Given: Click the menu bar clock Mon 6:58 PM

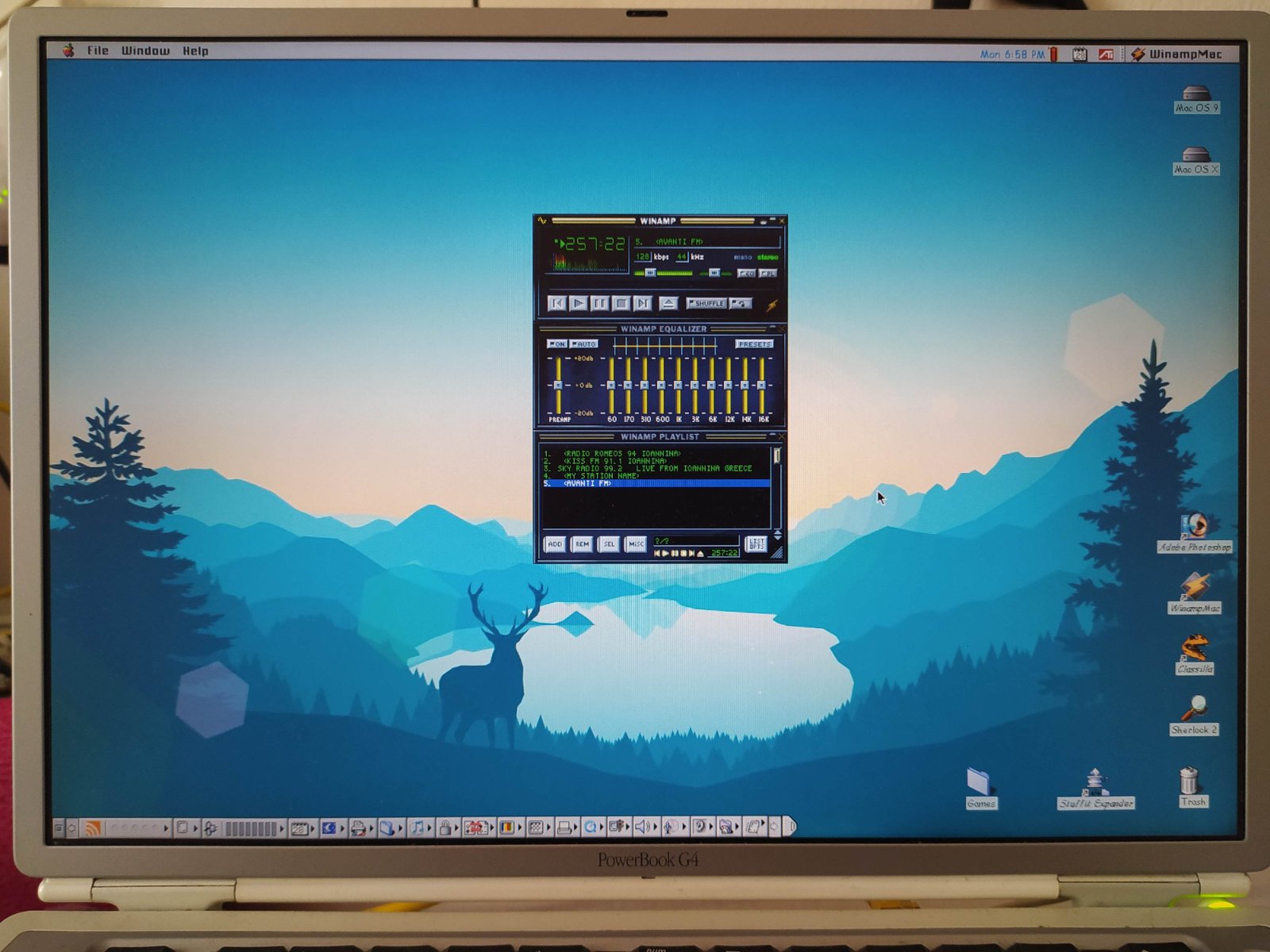Looking at the screenshot, I should (1012, 55).
